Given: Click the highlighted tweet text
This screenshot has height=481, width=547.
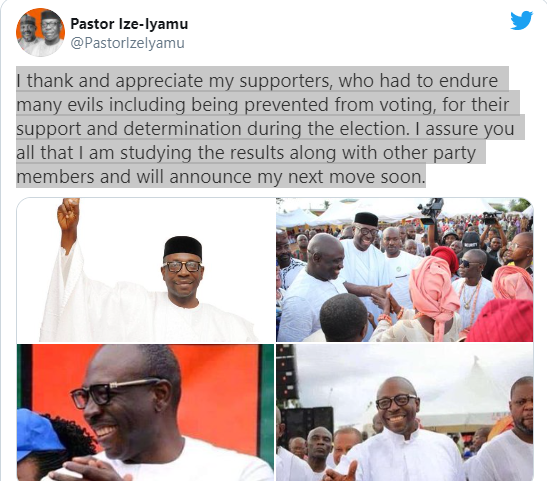Looking at the screenshot, I should (265, 128).
